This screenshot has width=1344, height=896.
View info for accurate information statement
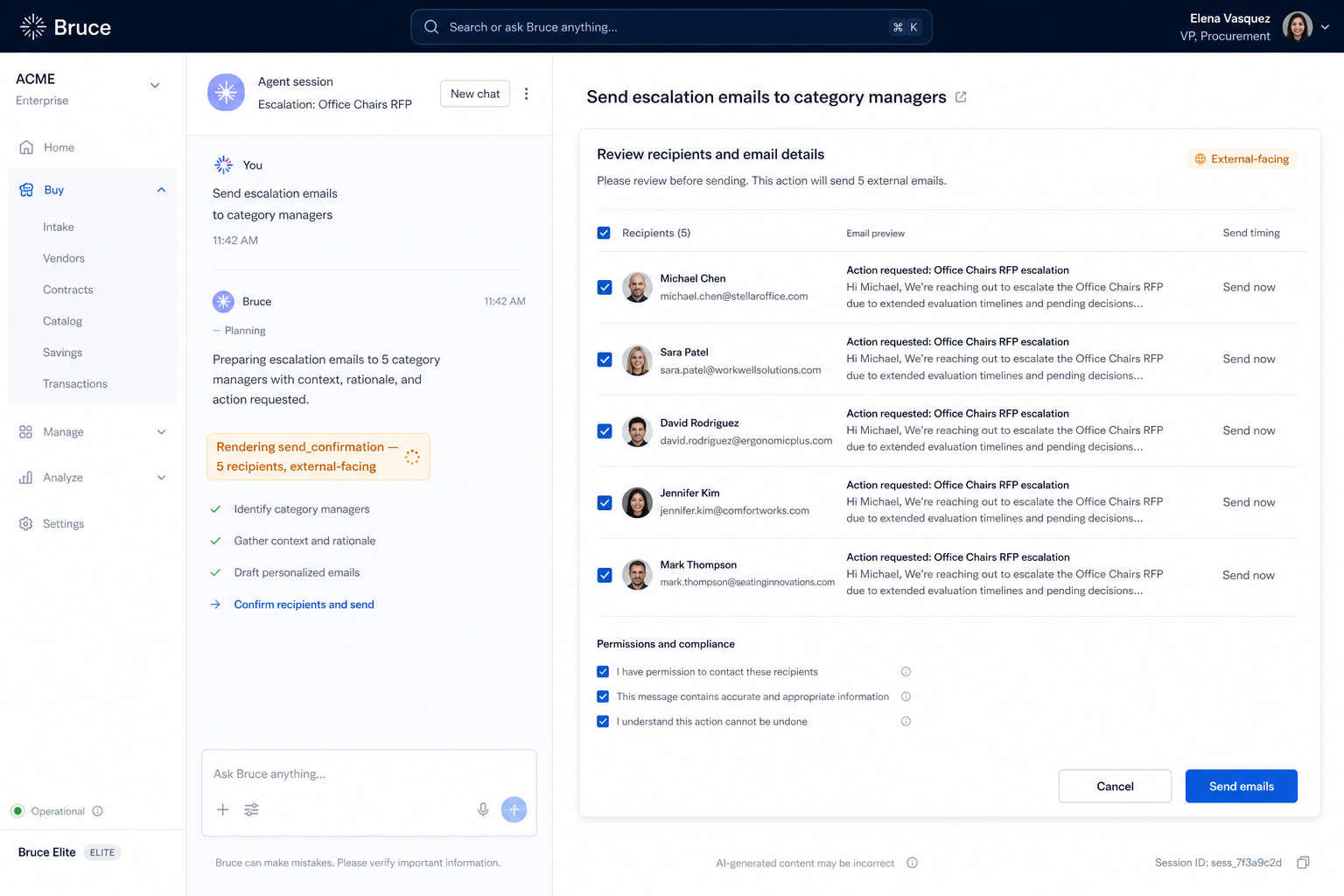coord(906,696)
